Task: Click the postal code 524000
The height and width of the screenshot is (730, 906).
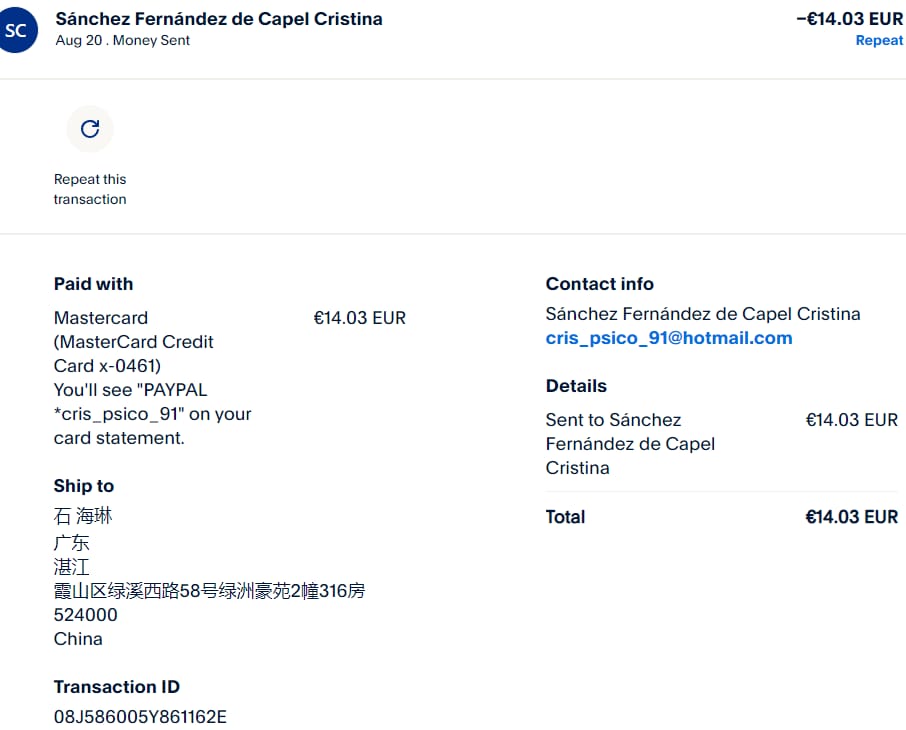Action: coord(86,615)
